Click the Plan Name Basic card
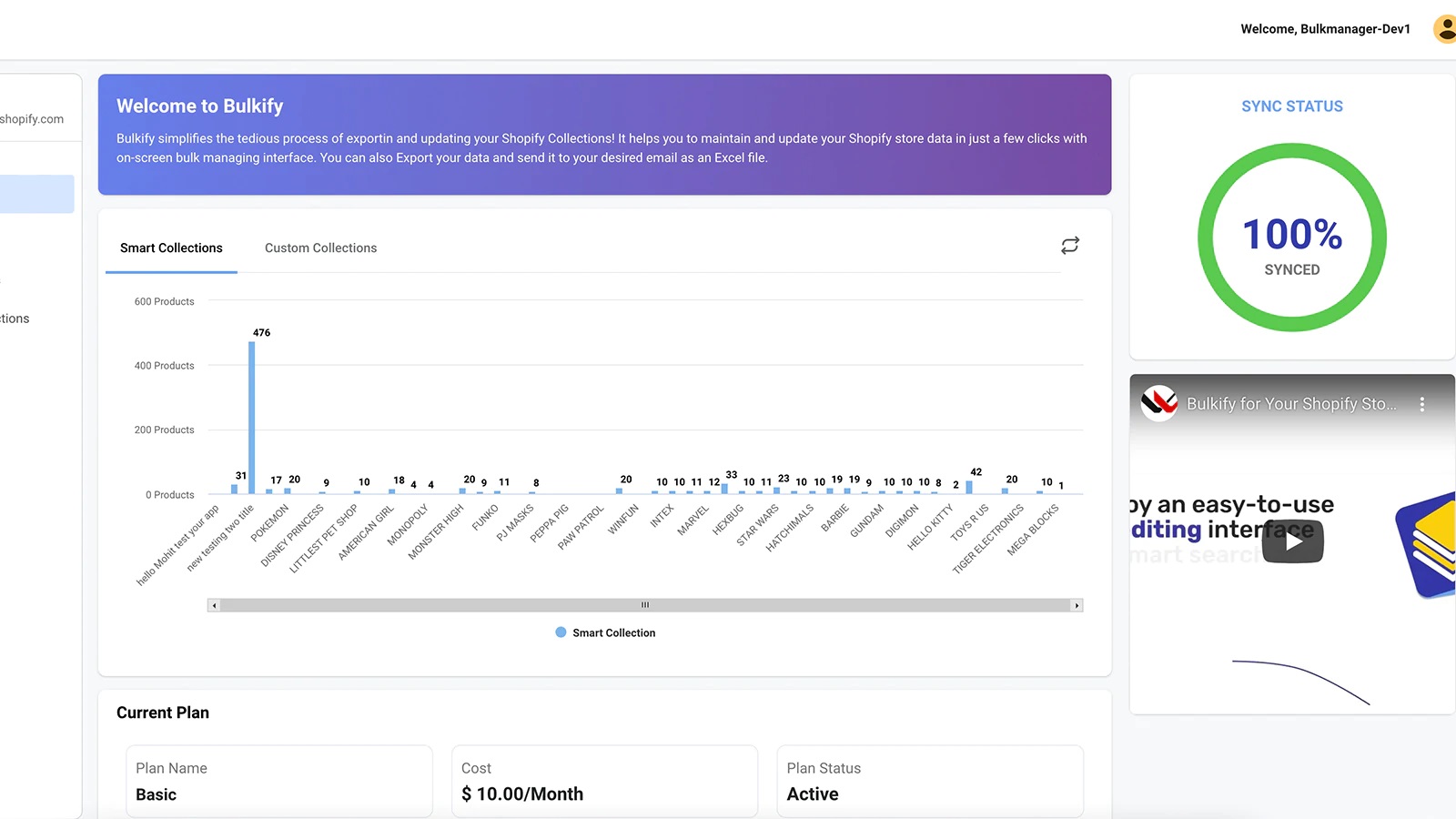The image size is (1456, 819). tap(278, 782)
